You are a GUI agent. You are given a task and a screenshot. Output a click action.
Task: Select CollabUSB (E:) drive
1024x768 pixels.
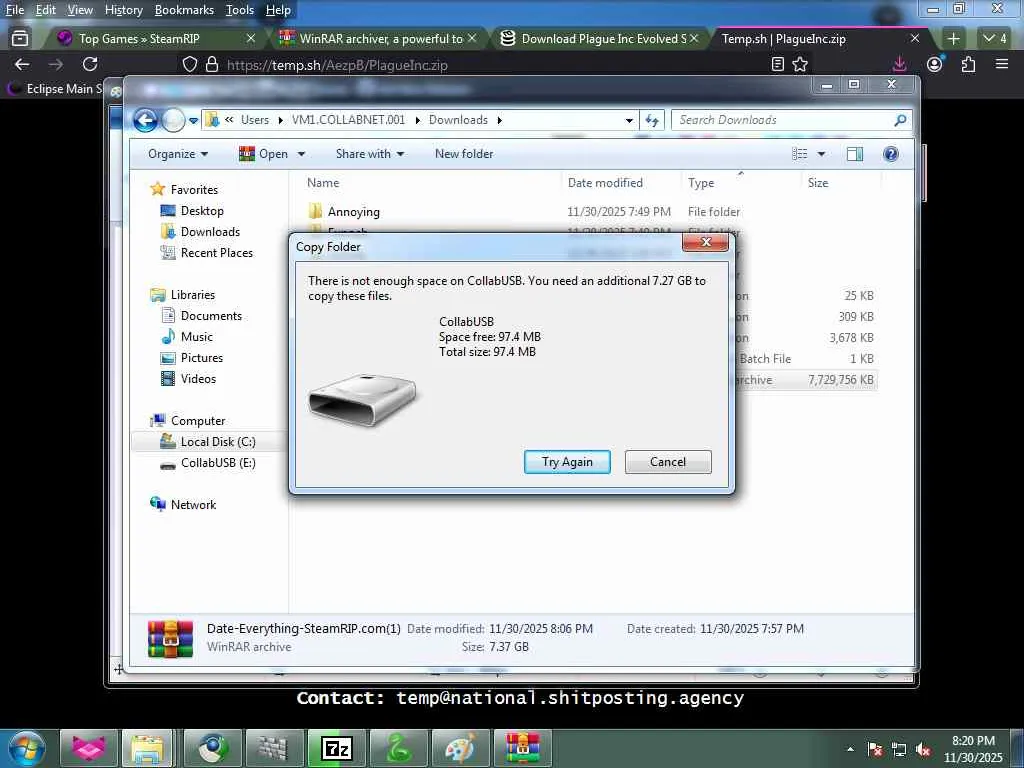218,463
